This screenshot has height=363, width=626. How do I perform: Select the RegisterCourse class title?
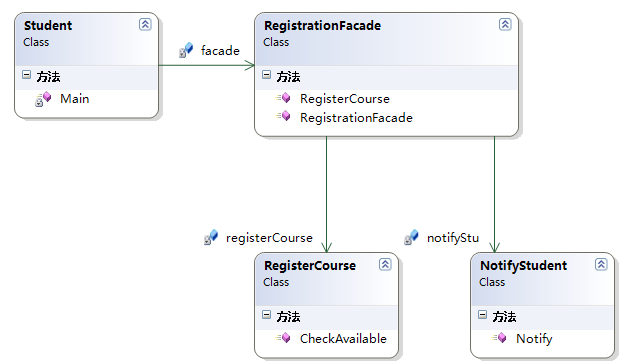point(310,266)
